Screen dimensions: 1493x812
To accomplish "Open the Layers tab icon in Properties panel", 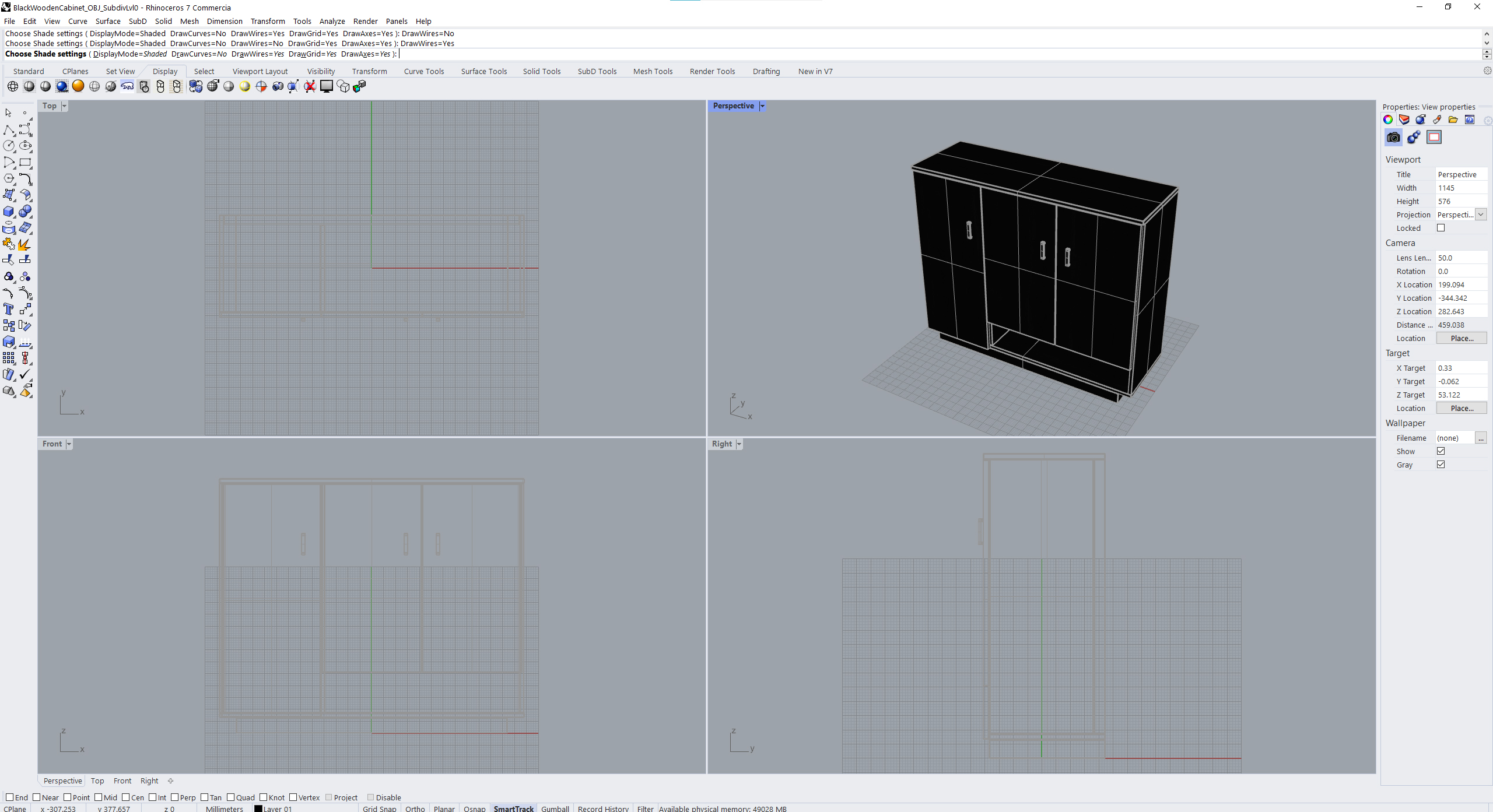I will point(1404,119).
